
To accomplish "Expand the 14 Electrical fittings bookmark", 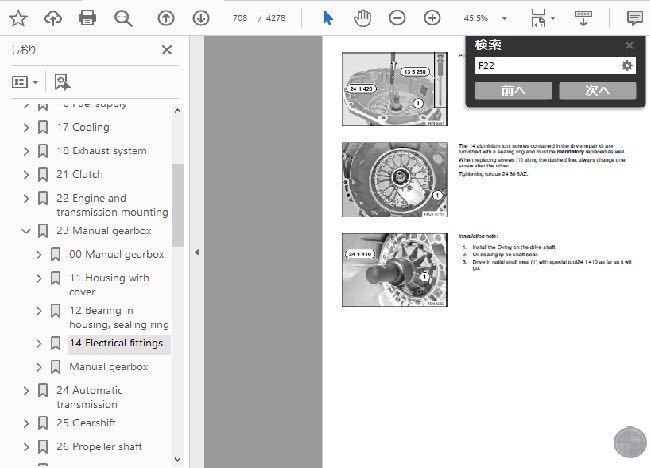I will click(39, 343).
